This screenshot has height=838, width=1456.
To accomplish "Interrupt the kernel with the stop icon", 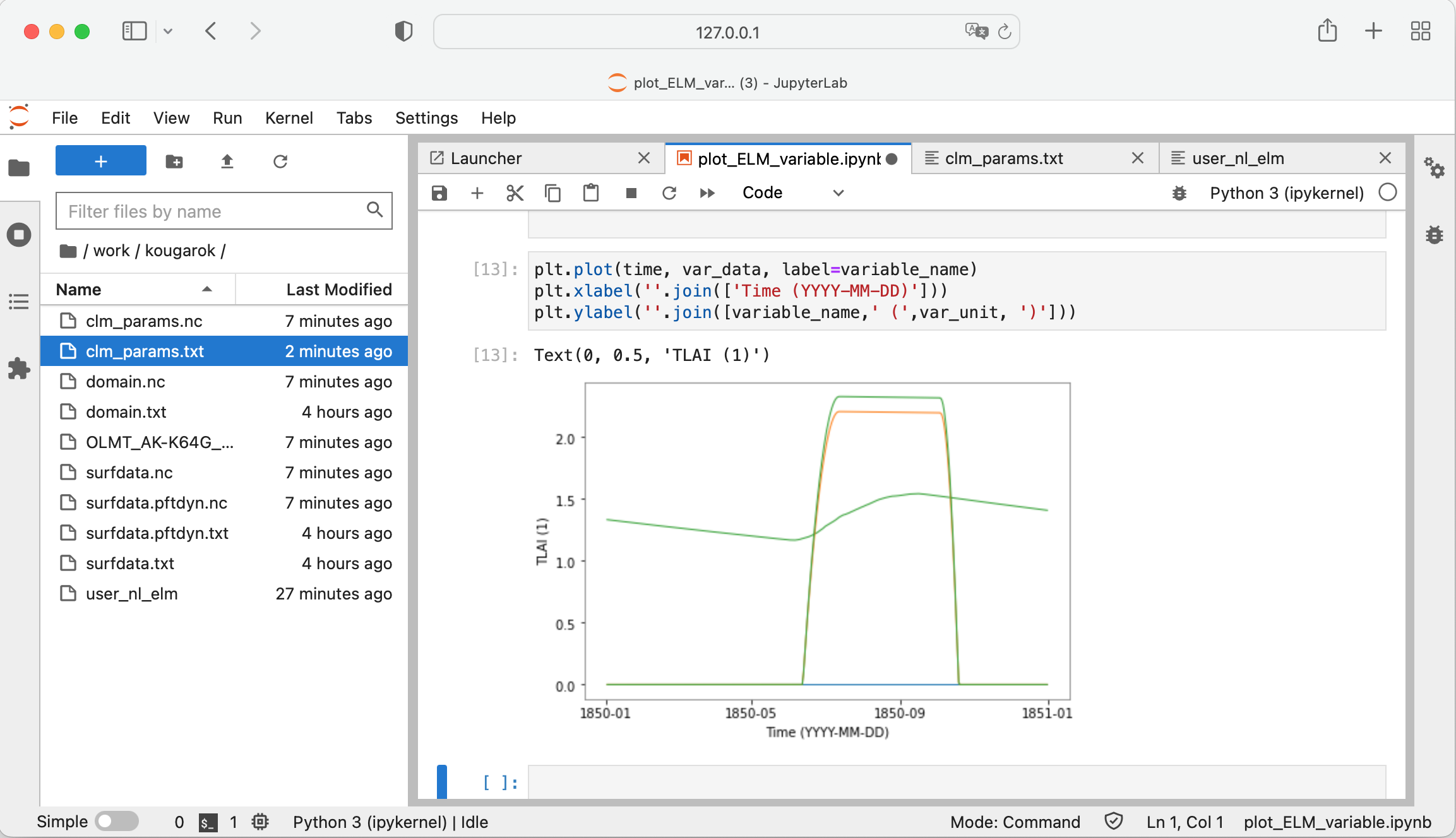I will click(x=631, y=193).
